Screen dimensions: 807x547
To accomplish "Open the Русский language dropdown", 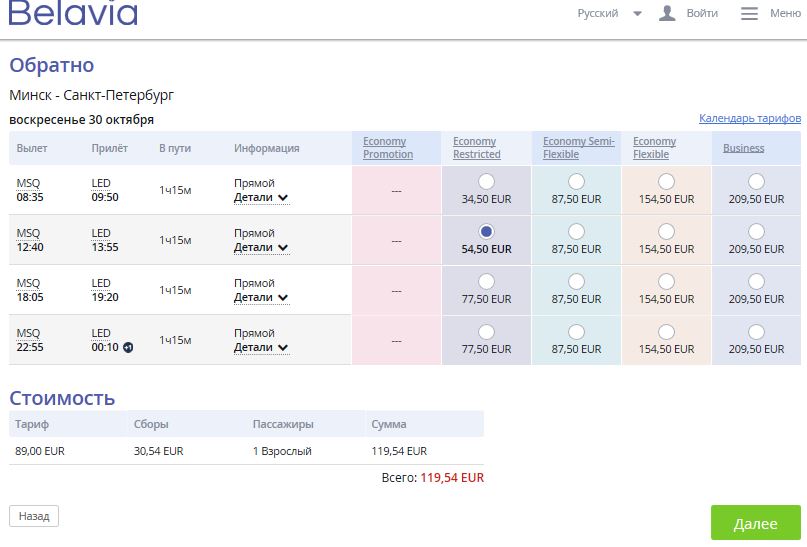I will [609, 13].
